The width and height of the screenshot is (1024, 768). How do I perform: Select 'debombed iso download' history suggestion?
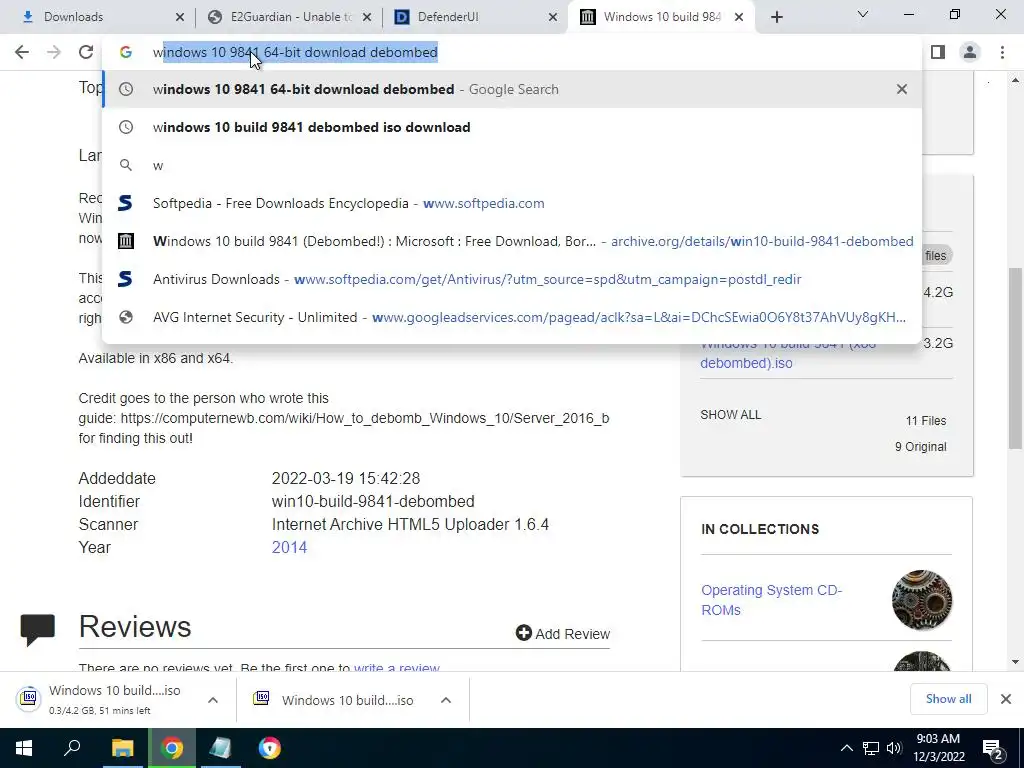(512, 127)
